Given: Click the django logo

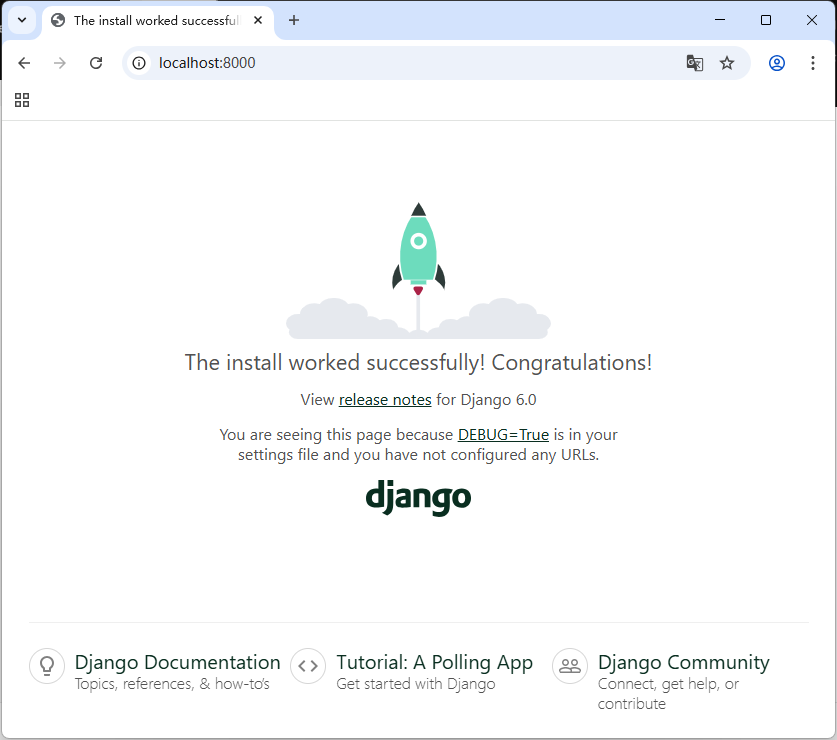Looking at the screenshot, I should [418, 497].
